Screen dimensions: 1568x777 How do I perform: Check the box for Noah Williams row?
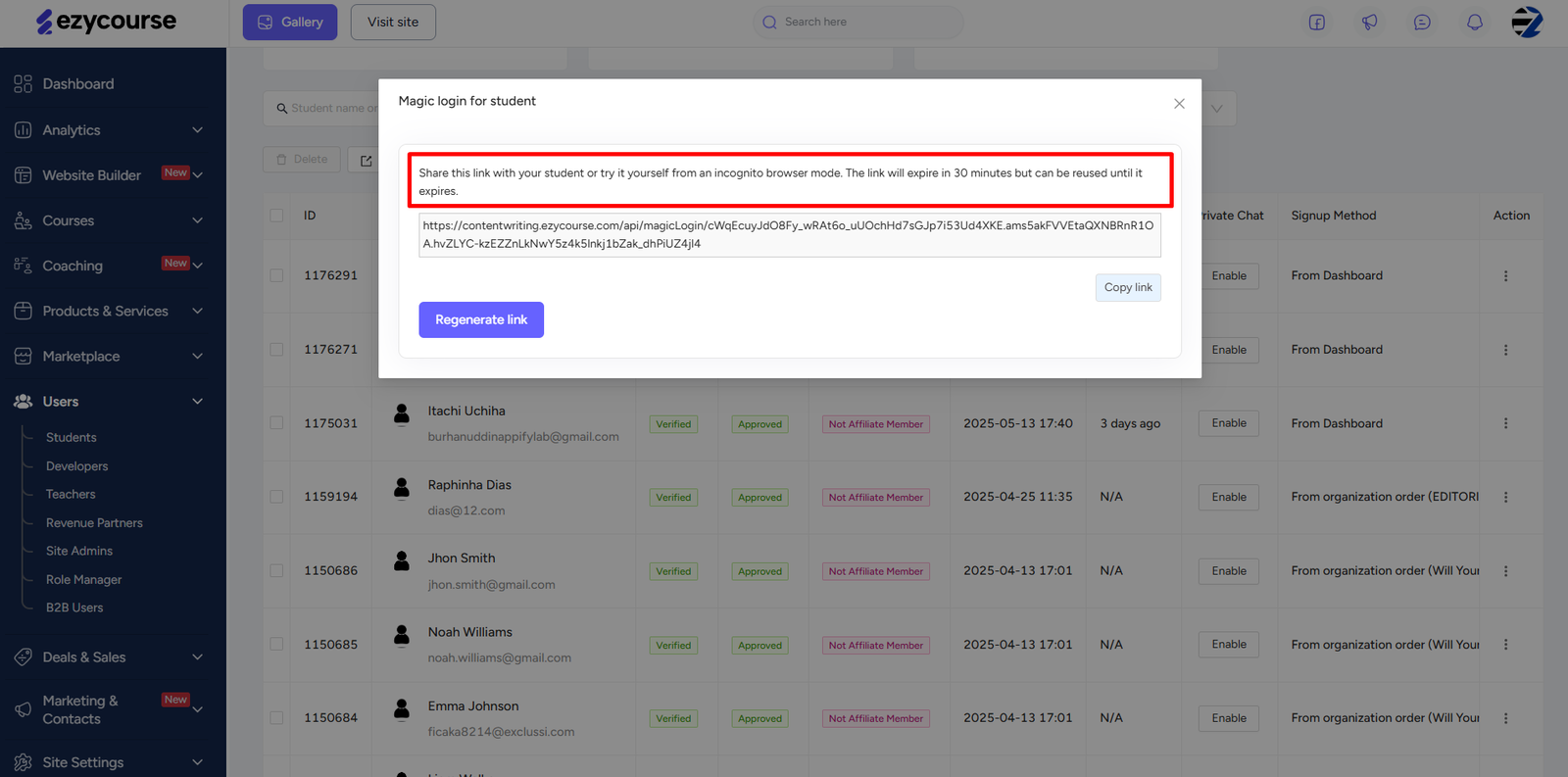coord(276,645)
